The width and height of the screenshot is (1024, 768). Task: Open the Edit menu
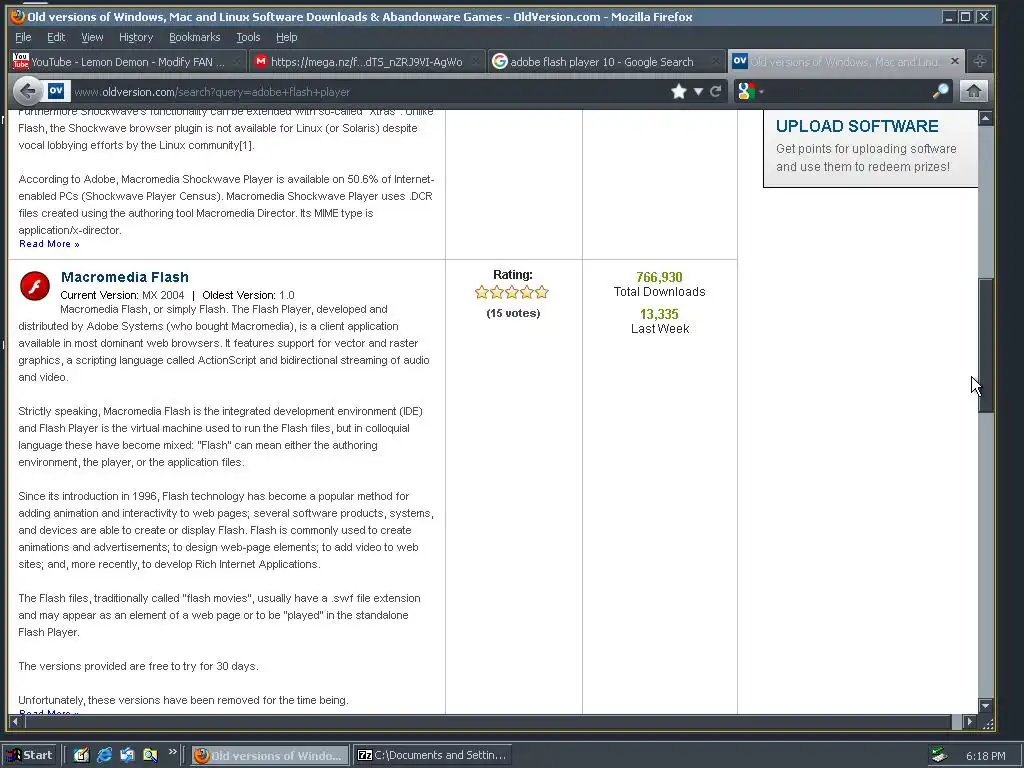(56, 37)
